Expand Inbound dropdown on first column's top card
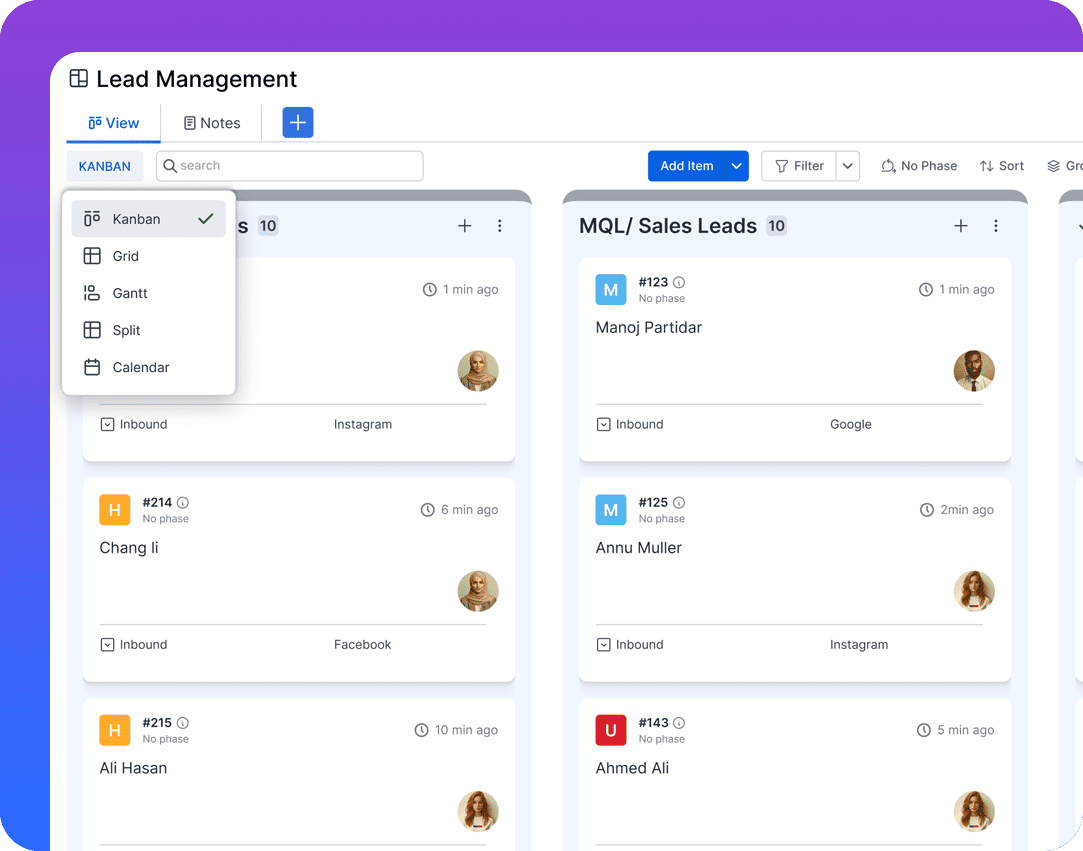Image resolution: width=1083 pixels, height=851 pixels. click(107, 424)
